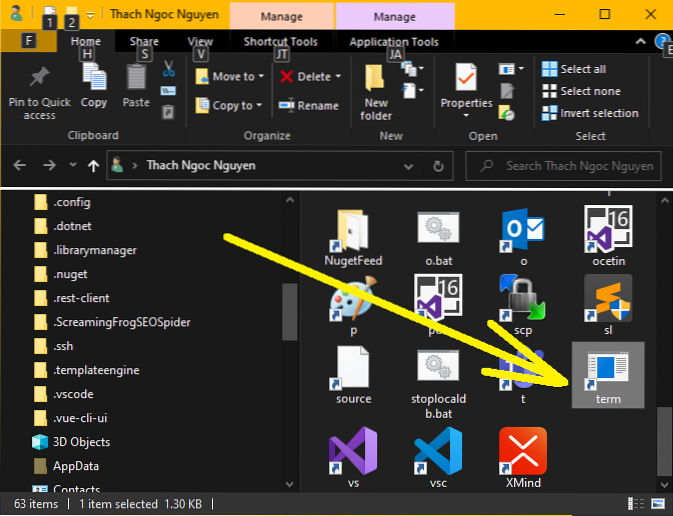
Task: Switch to the View ribbon tab
Action: coord(200,42)
